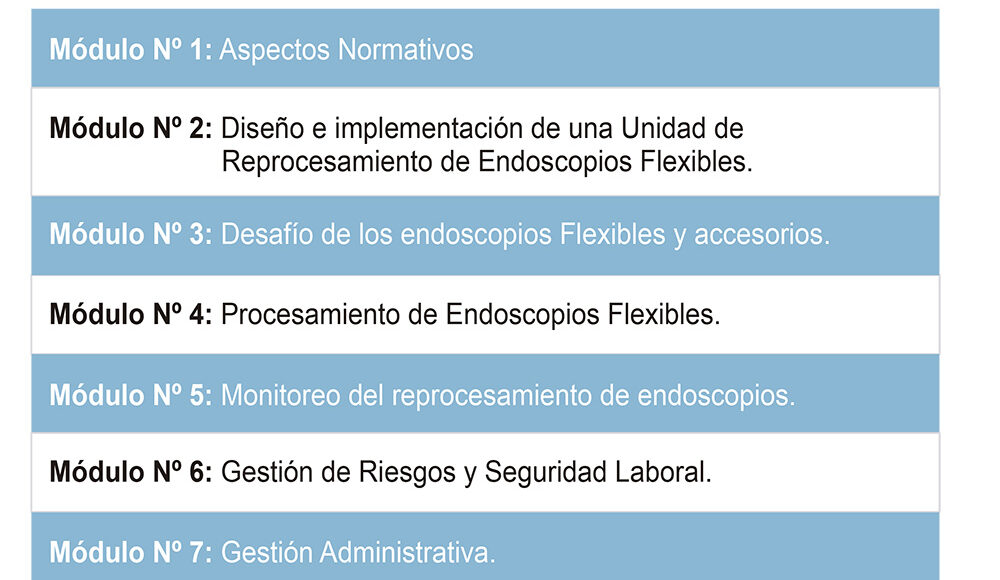Image resolution: width=1000 pixels, height=580 pixels.
Task: Select the Módulo Nº 5 Monitoreo row
Action: pyautogui.click(x=485, y=394)
